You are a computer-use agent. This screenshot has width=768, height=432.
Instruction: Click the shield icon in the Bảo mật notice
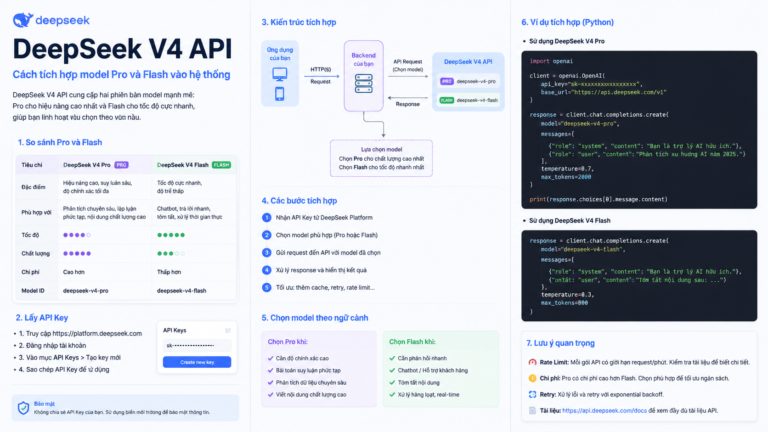coord(23,408)
